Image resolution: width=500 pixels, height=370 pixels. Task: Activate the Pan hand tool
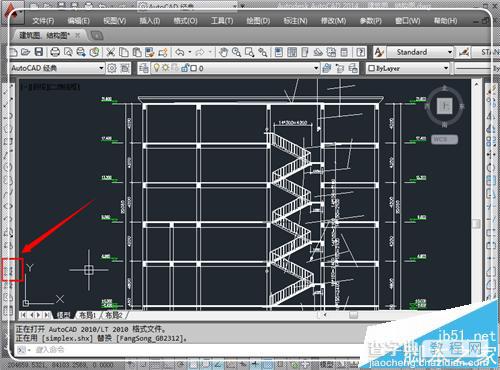(x=223, y=52)
